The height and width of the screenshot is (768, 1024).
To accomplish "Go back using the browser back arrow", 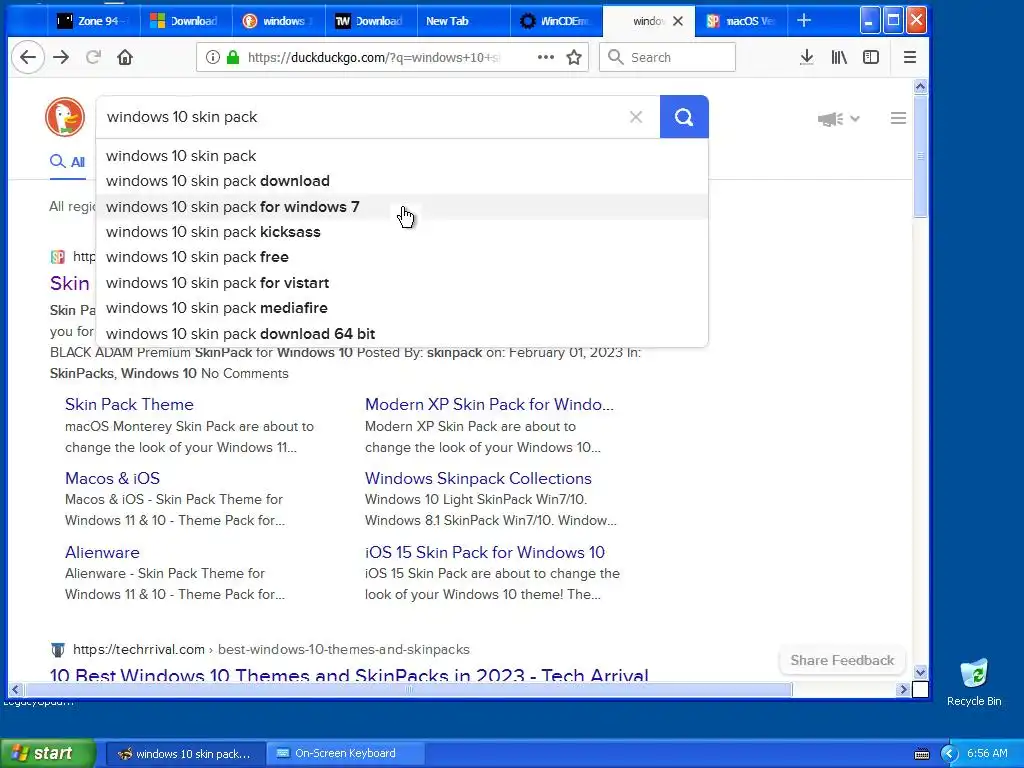I will pos(27,57).
